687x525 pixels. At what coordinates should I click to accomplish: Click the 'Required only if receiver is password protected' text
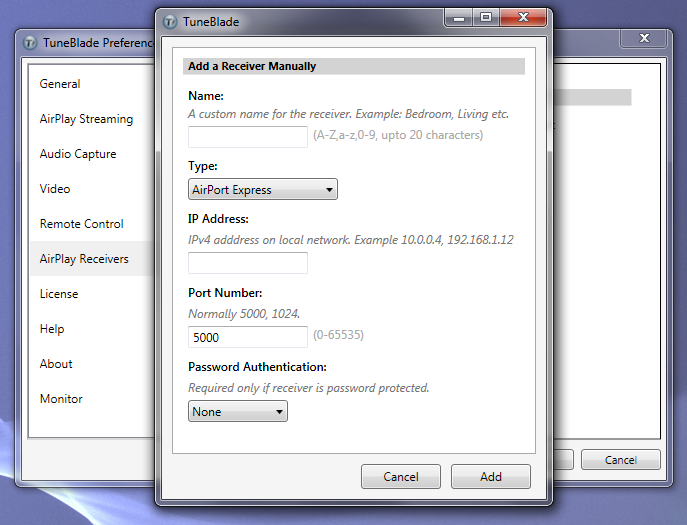pyautogui.click(x=308, y=388)
